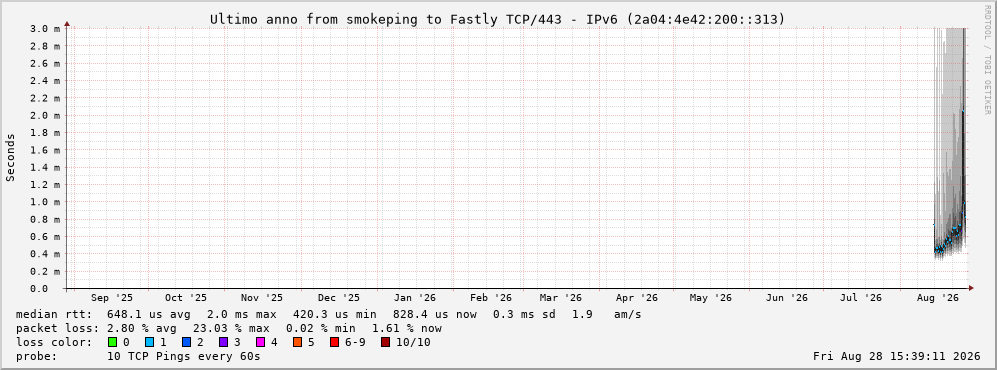Click the dark red 10/10 loss swatch

click(385, 343)
